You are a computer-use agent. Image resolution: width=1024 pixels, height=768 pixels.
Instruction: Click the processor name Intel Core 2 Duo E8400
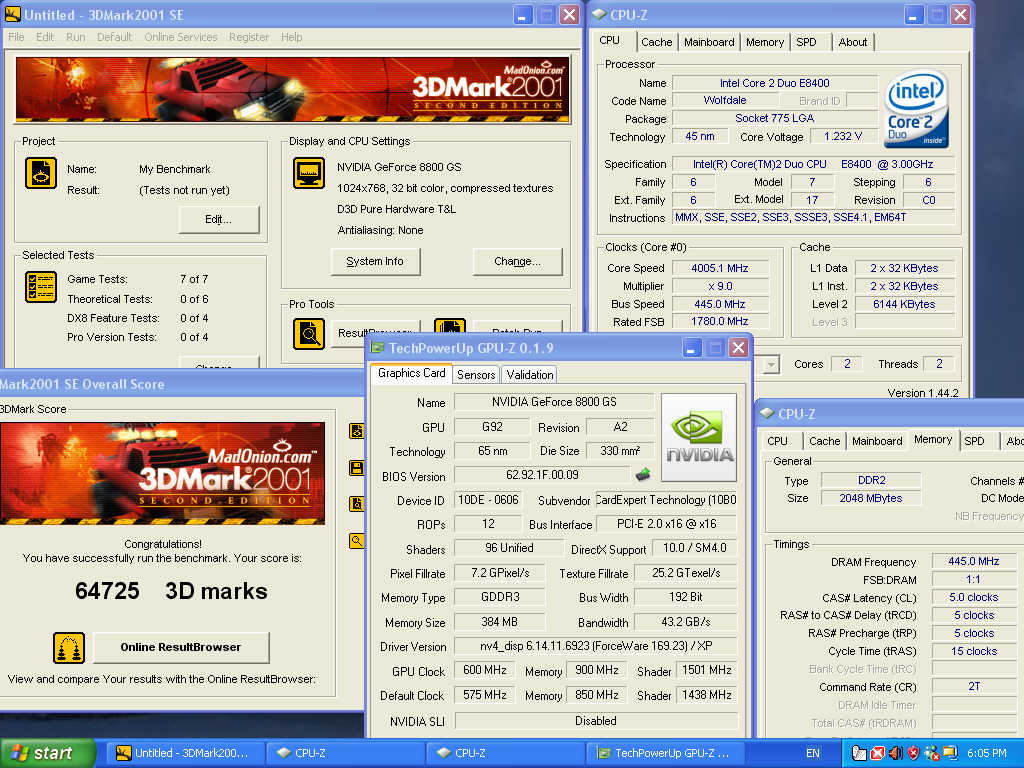pyautogui.click(x=775, y=83)
